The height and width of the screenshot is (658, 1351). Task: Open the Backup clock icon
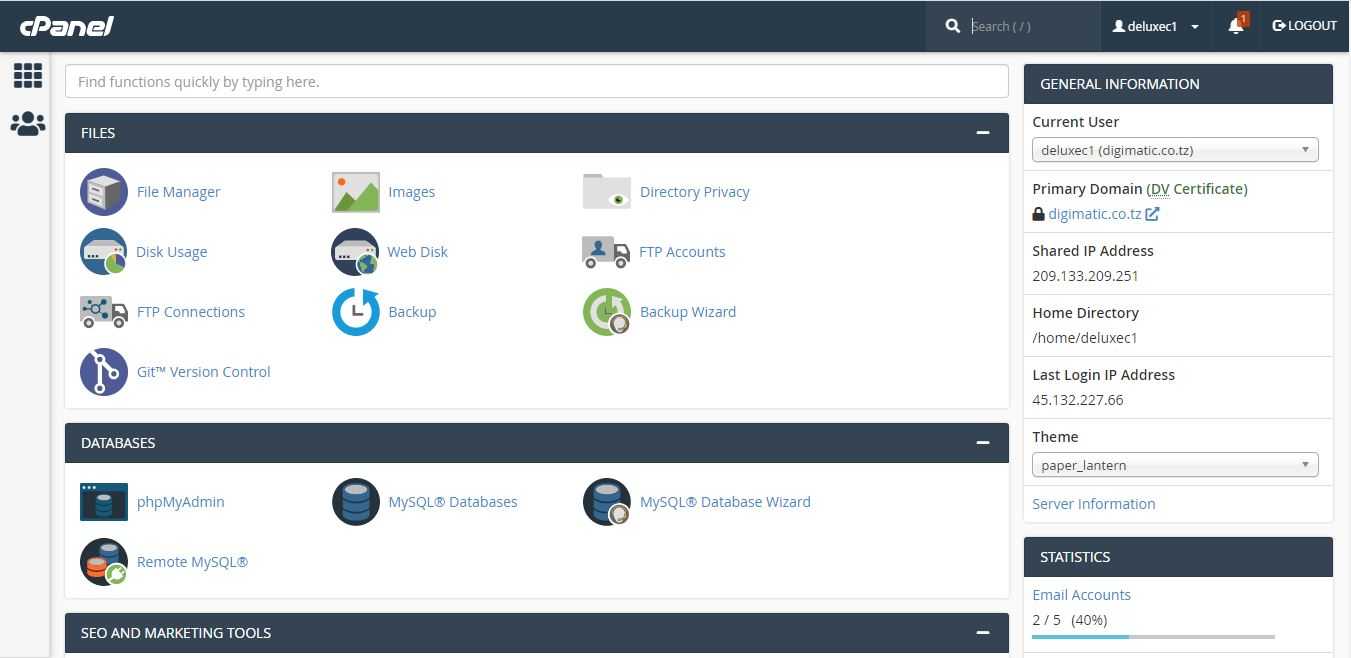click(356, 312)
